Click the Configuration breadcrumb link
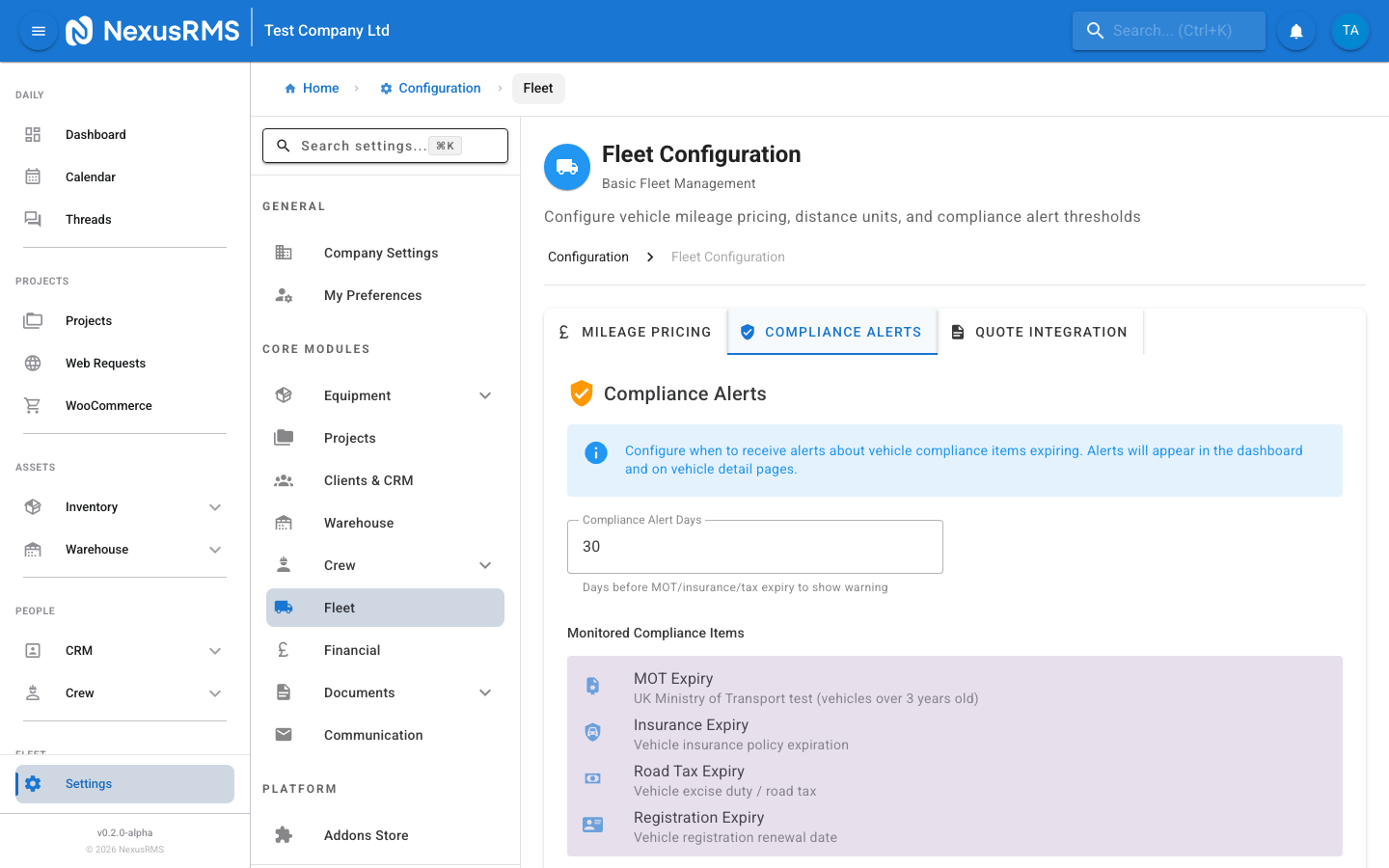This screenshot has width=1389, height=868. click(x=430, y=89)
